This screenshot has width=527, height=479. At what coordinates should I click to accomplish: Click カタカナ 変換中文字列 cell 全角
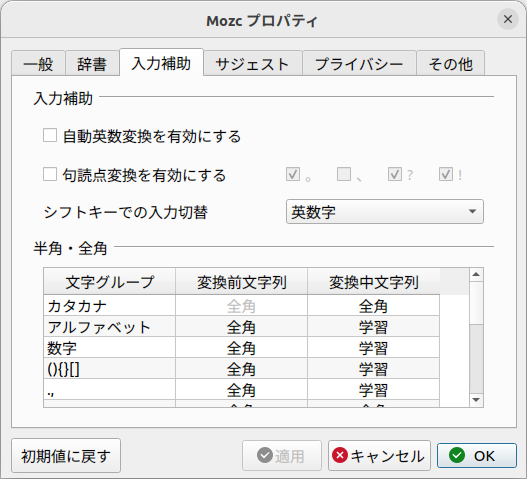(x=373, y=306)
